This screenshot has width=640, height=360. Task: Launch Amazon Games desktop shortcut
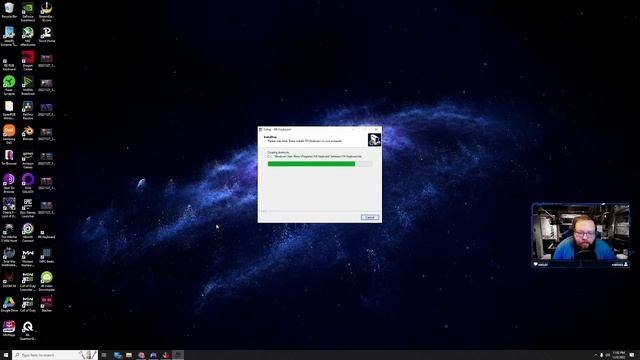pyautogui.click(x=28, y=159)
